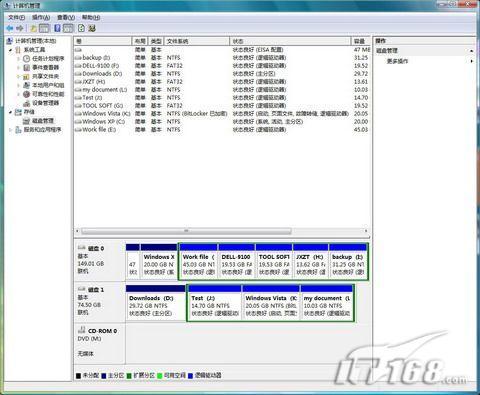Click the bright green 可用空间 legend swatch

tap(160, 376)
